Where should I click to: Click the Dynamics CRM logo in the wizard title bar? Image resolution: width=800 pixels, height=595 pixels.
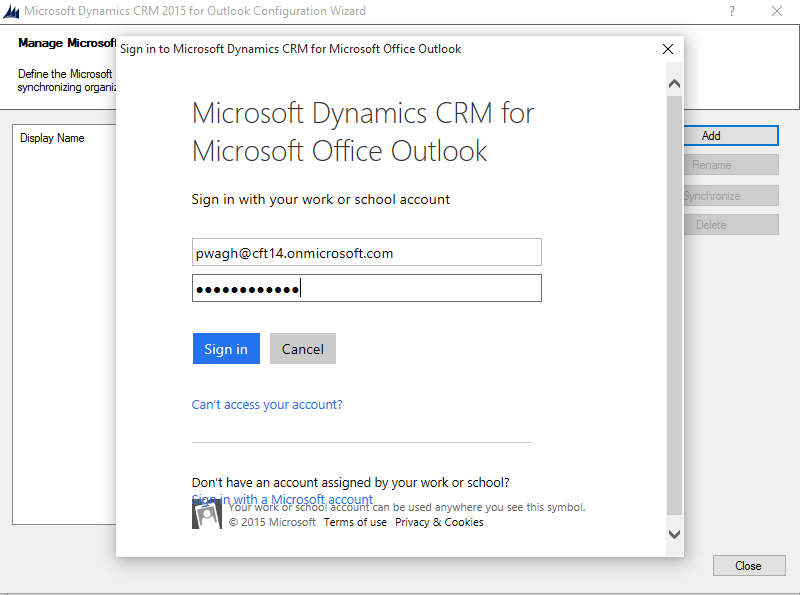click(11, 11)
